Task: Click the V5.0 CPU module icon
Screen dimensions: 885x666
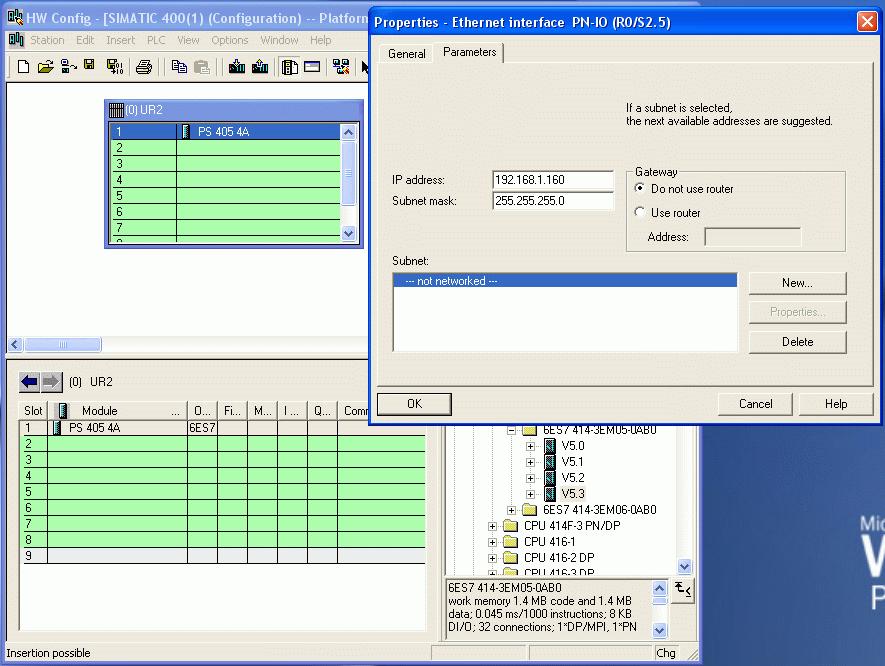Action: (x=550, y=446)
